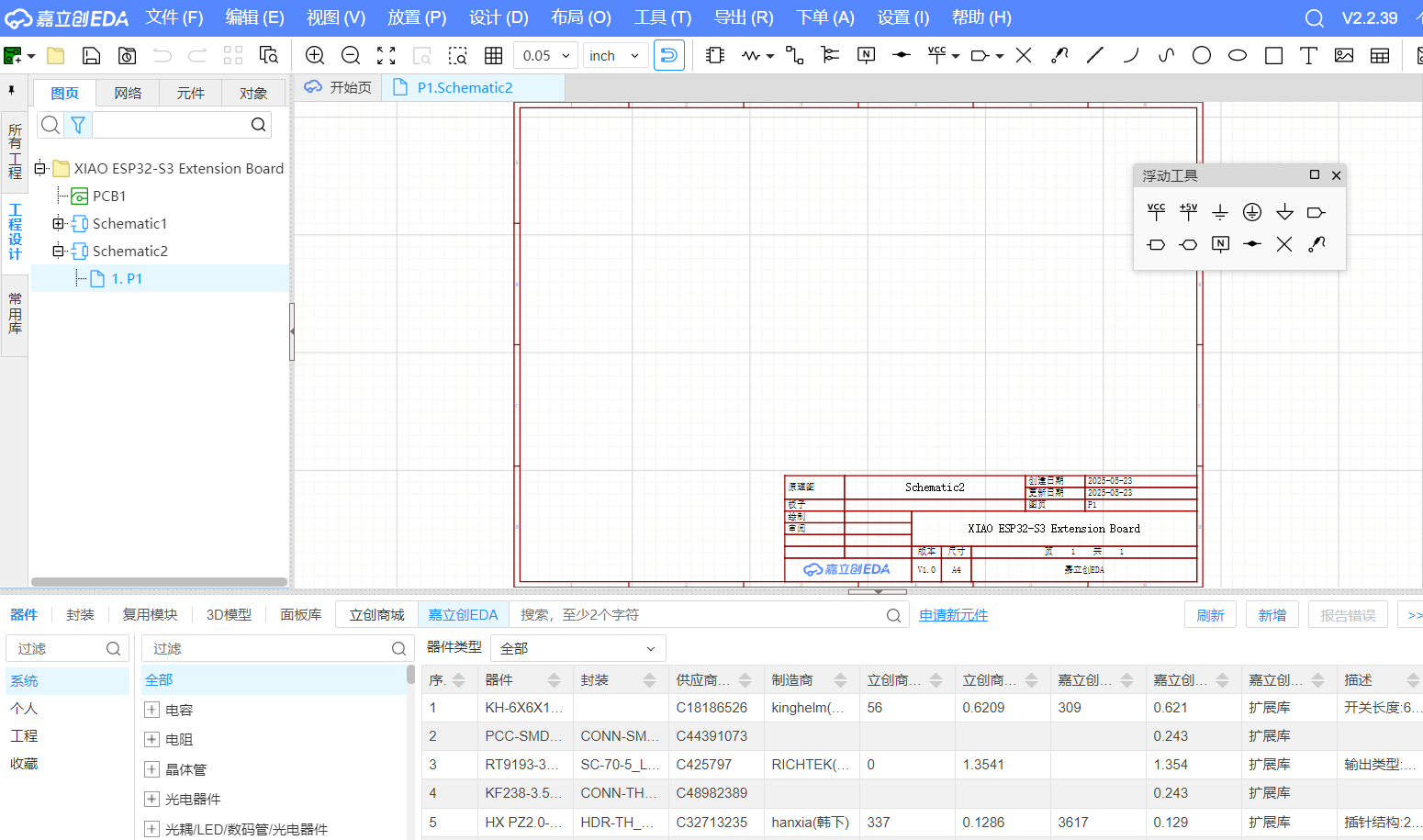Screen dimensions: 1423x840
Task: Select the Insert Image tool
Action: 1344,55
